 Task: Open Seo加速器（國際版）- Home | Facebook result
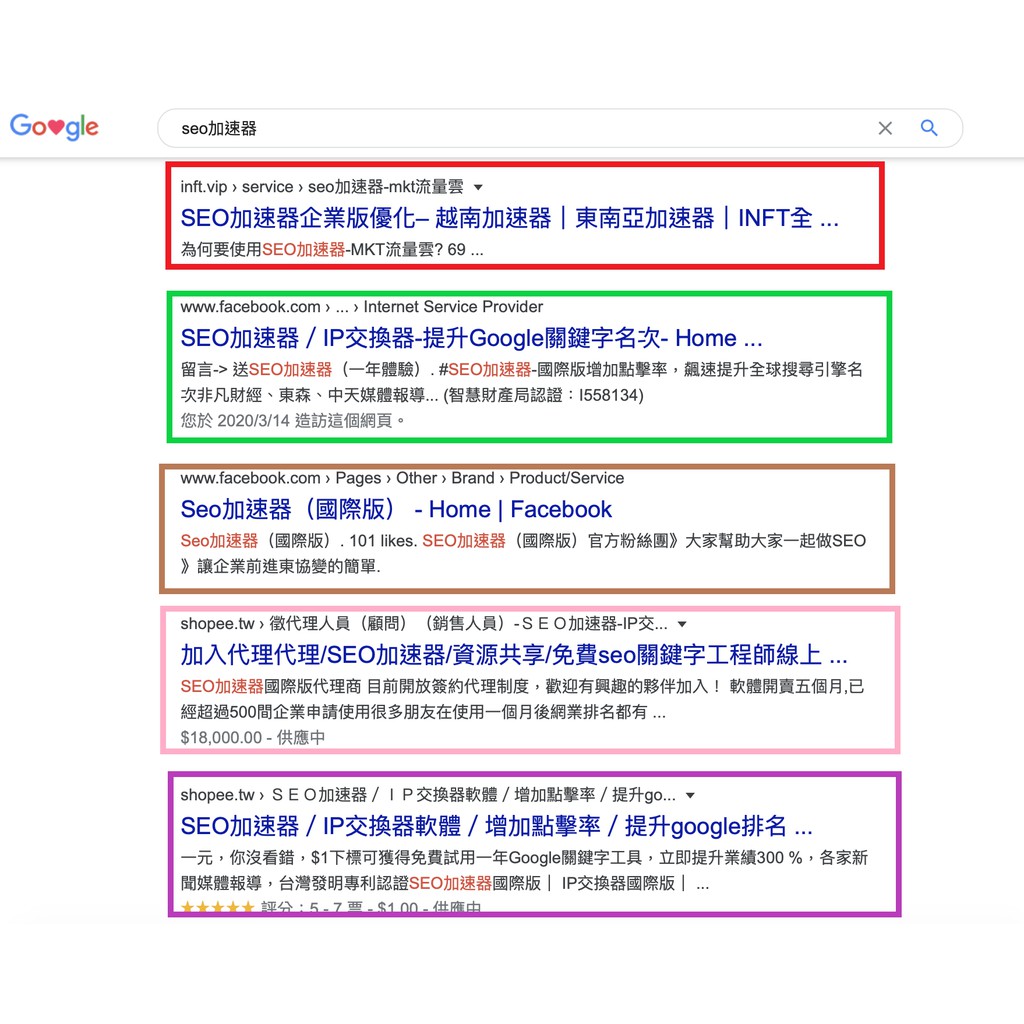coord(396,509)
